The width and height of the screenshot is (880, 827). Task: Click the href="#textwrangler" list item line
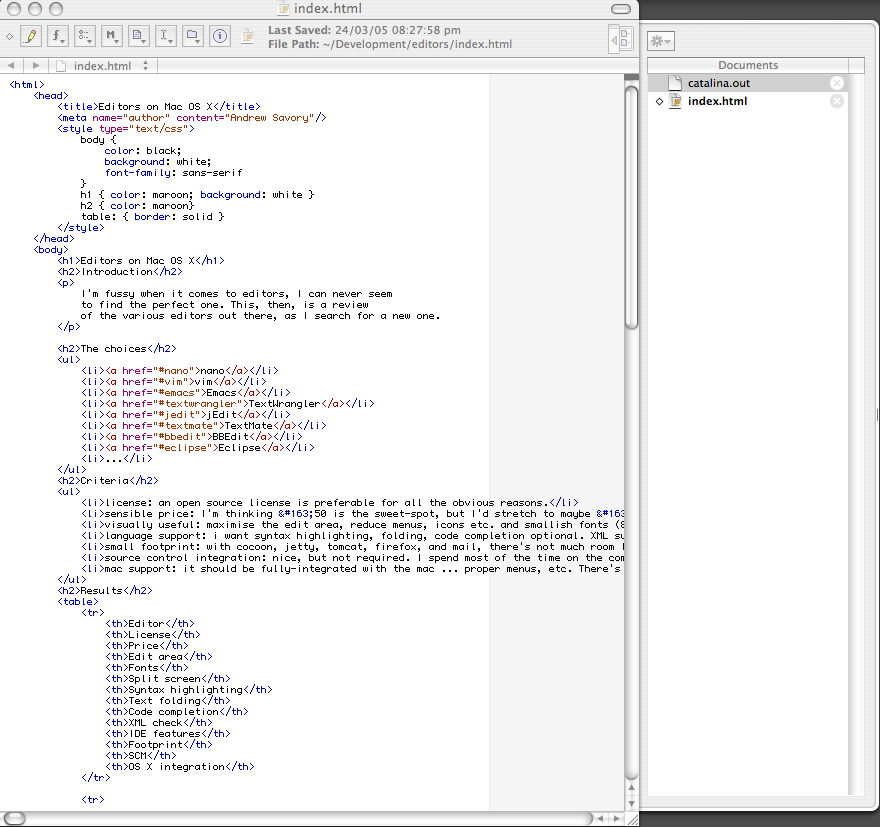[228, 403]
